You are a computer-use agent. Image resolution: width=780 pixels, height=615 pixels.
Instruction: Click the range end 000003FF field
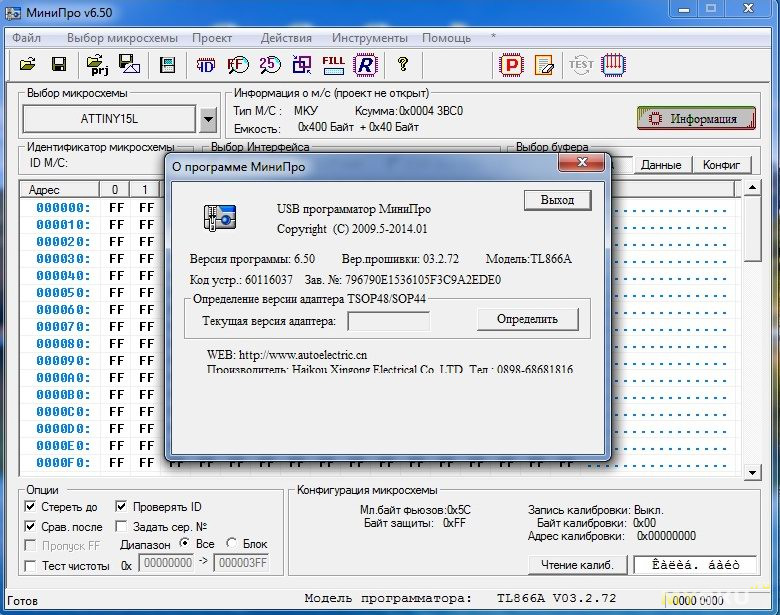(242, 563)
